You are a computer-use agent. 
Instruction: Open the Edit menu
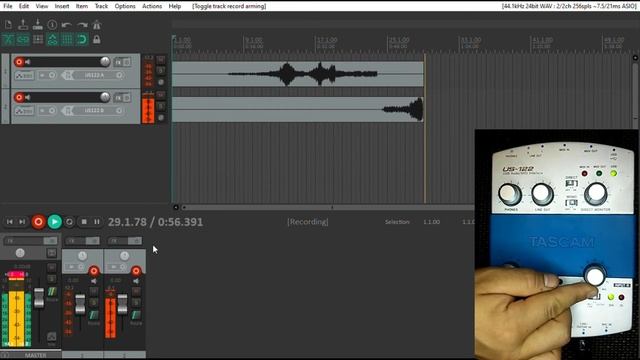click(24, 6)
